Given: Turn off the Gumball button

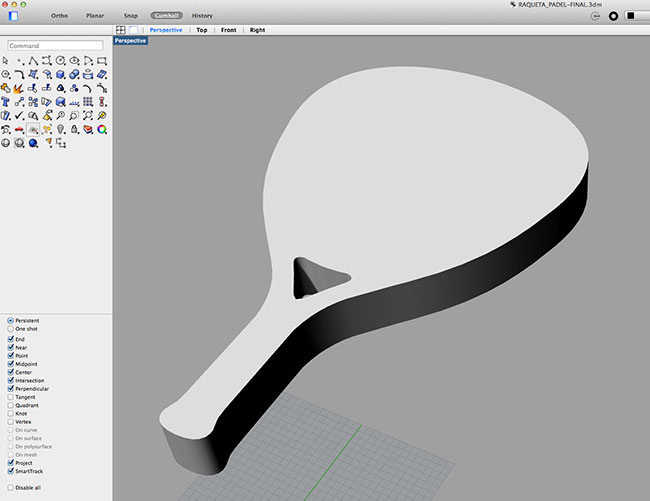Looking at the screenshot, I should 165,16.
